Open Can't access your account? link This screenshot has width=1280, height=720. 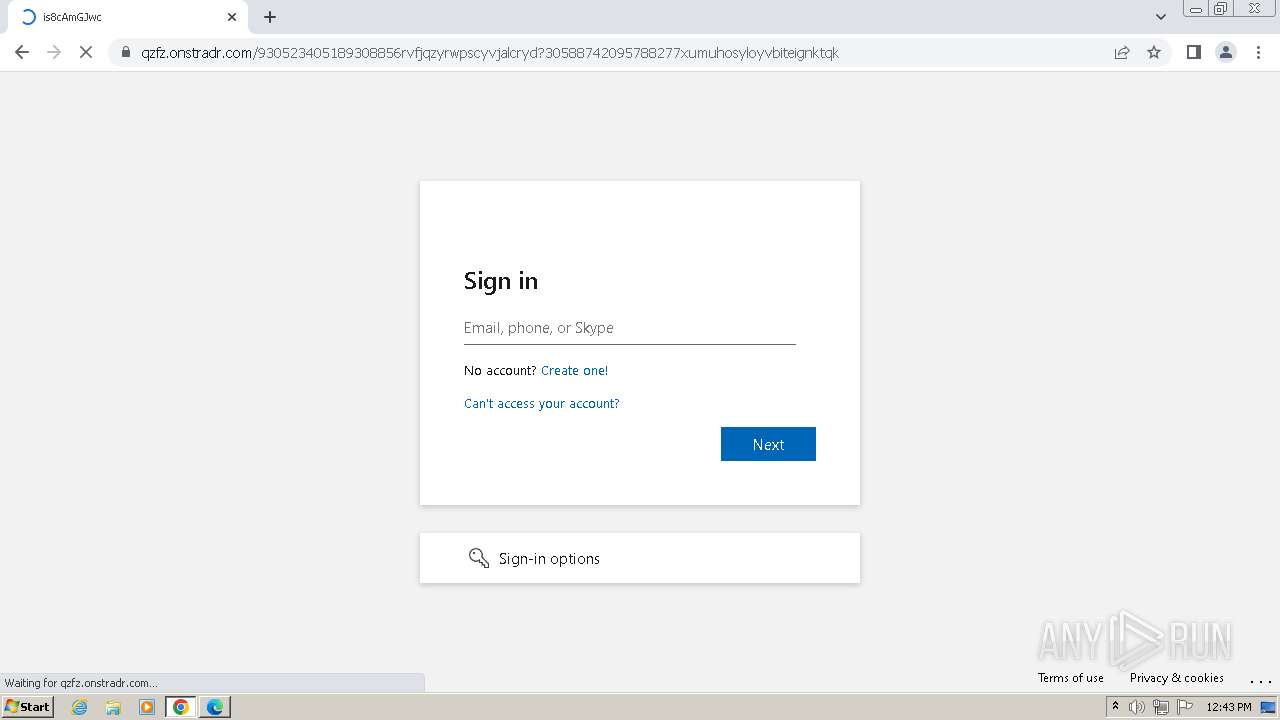[542, 404]
